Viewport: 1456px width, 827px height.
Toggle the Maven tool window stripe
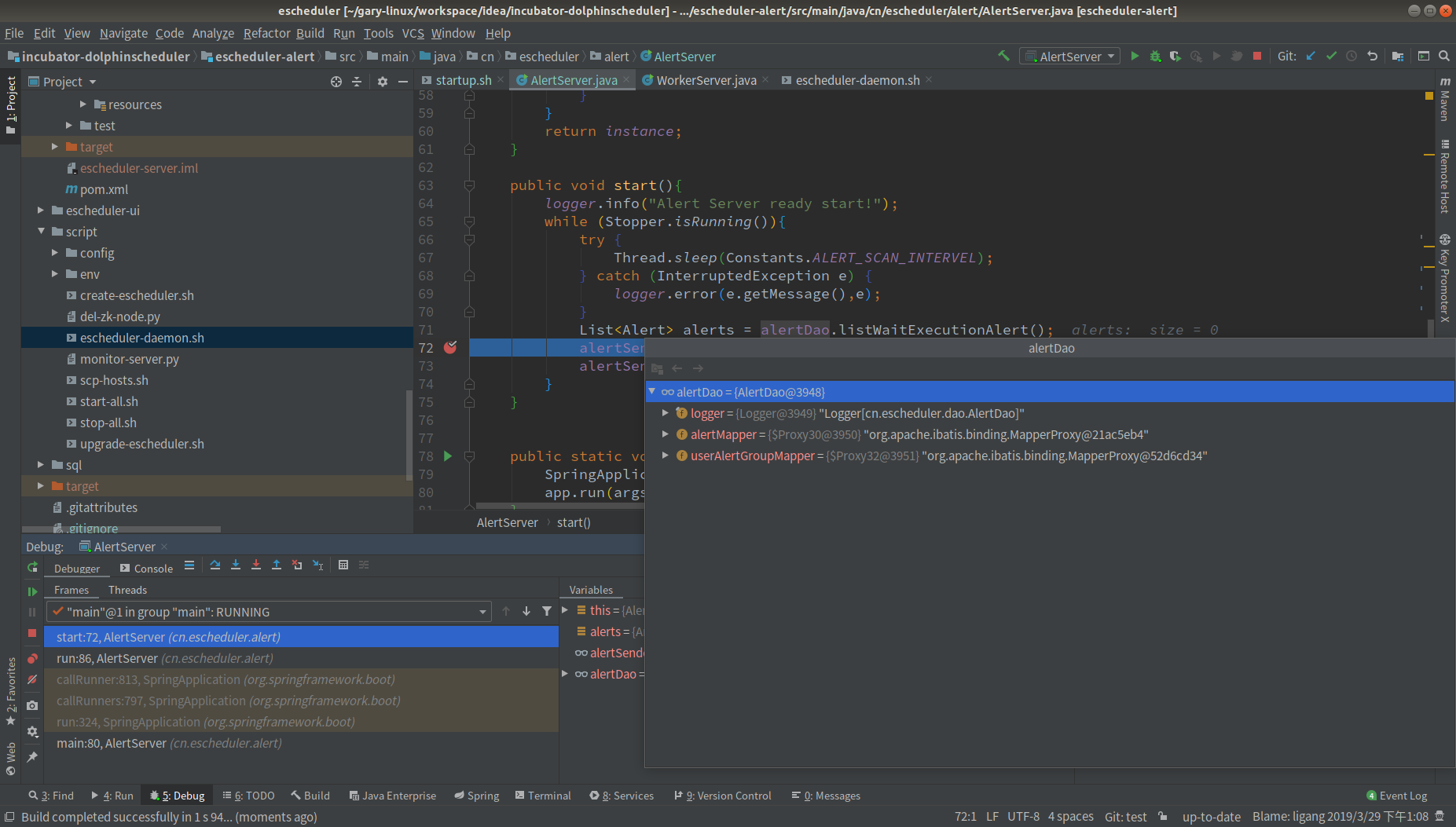tap(1445, 99)
